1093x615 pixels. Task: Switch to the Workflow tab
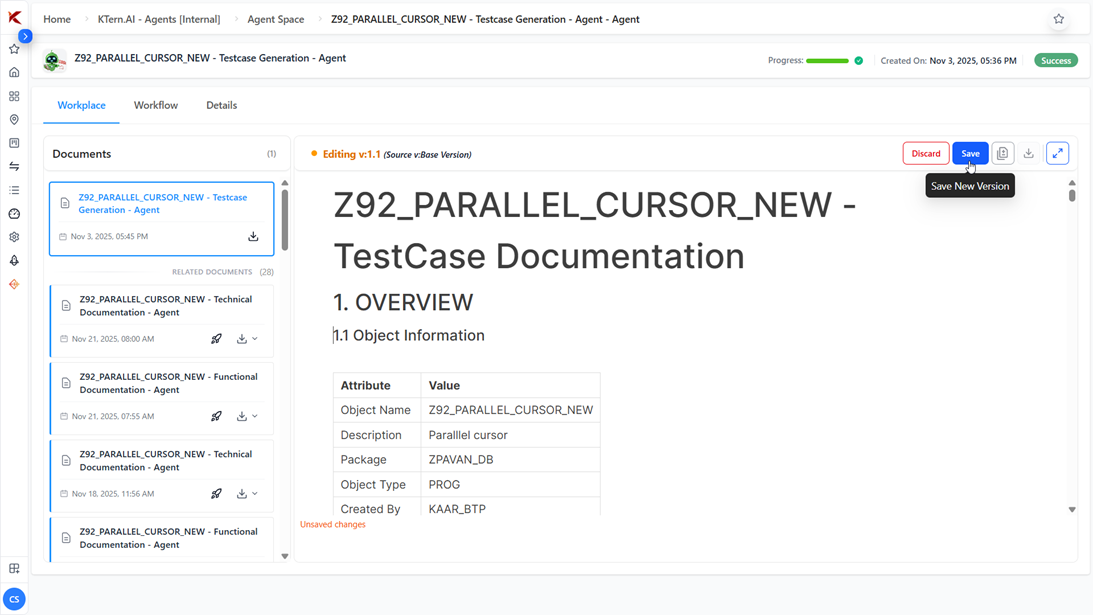click(x=156, y=105)
